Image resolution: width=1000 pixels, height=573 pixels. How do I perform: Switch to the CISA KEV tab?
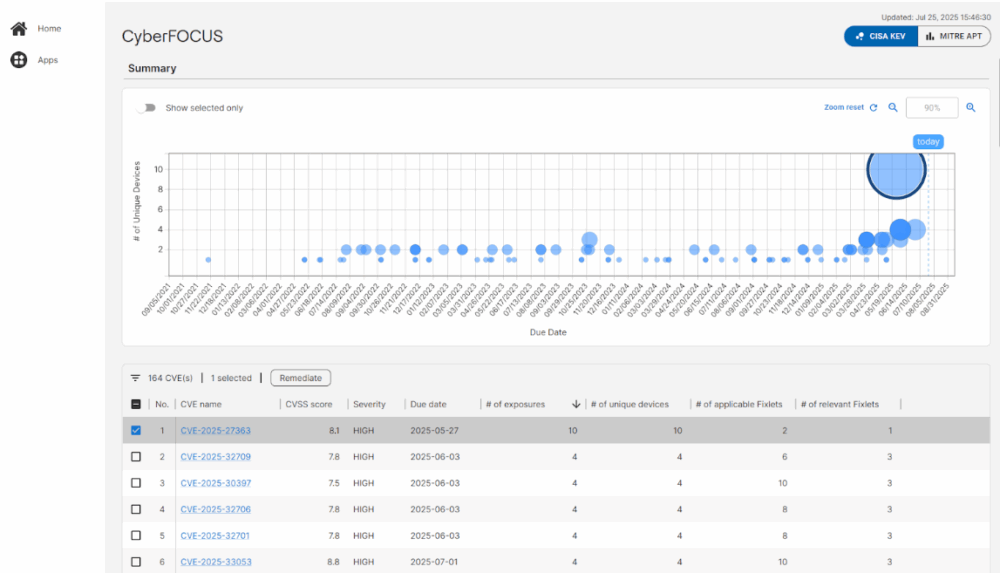tap(879, 36)
